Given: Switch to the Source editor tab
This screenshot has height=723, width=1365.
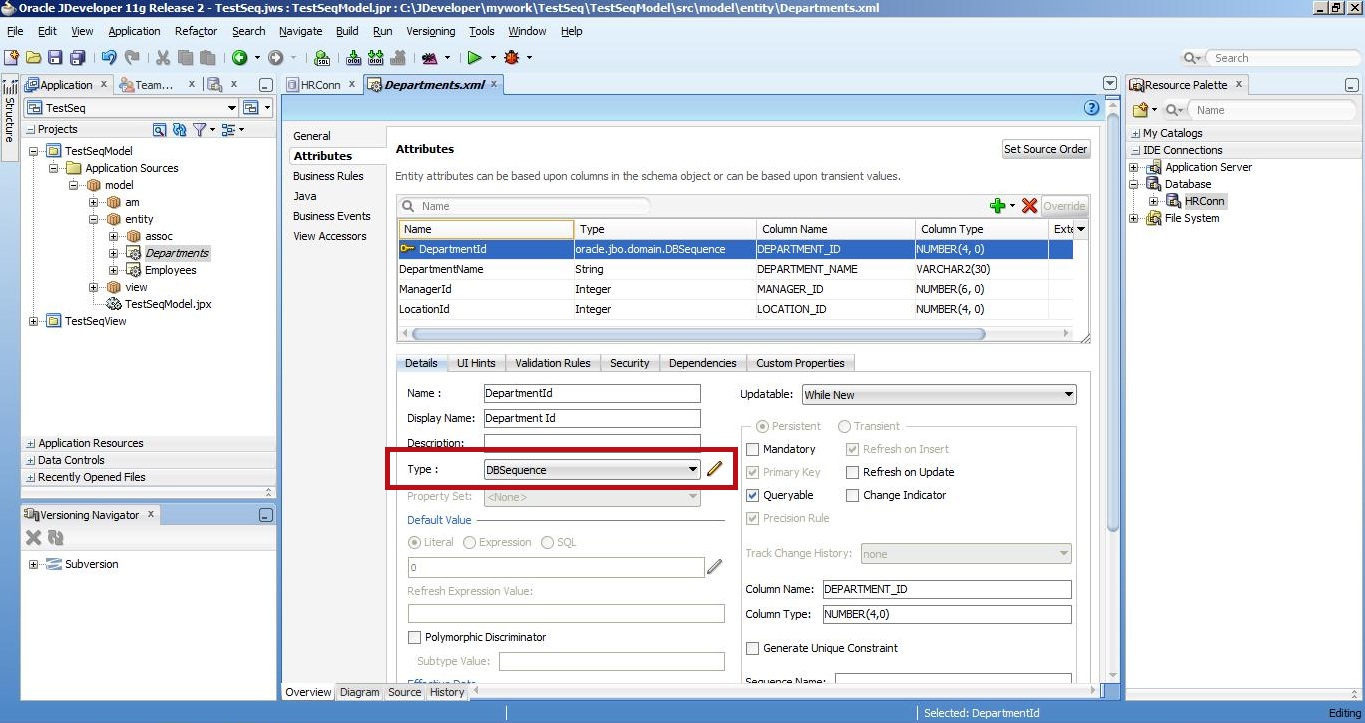Looking at the screenshot, I should pos(405,692).
